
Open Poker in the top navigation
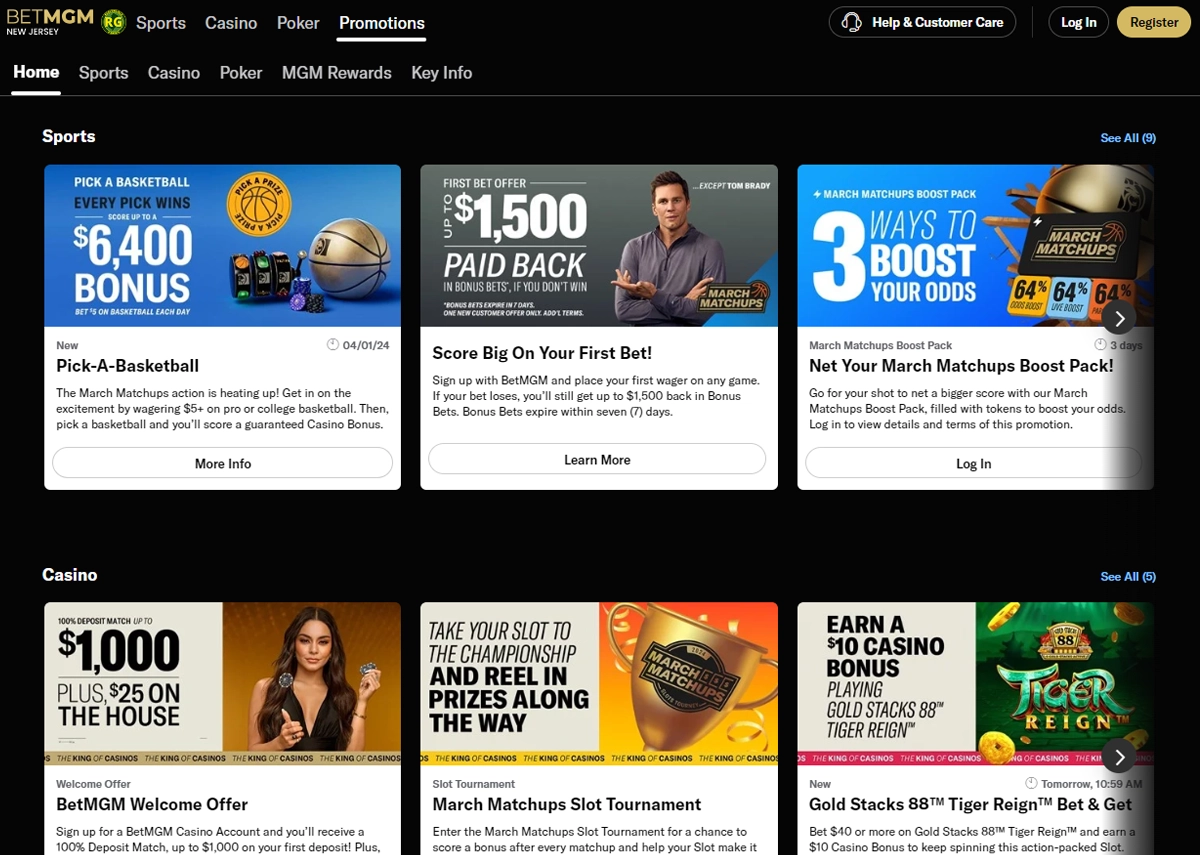point(298,22)
